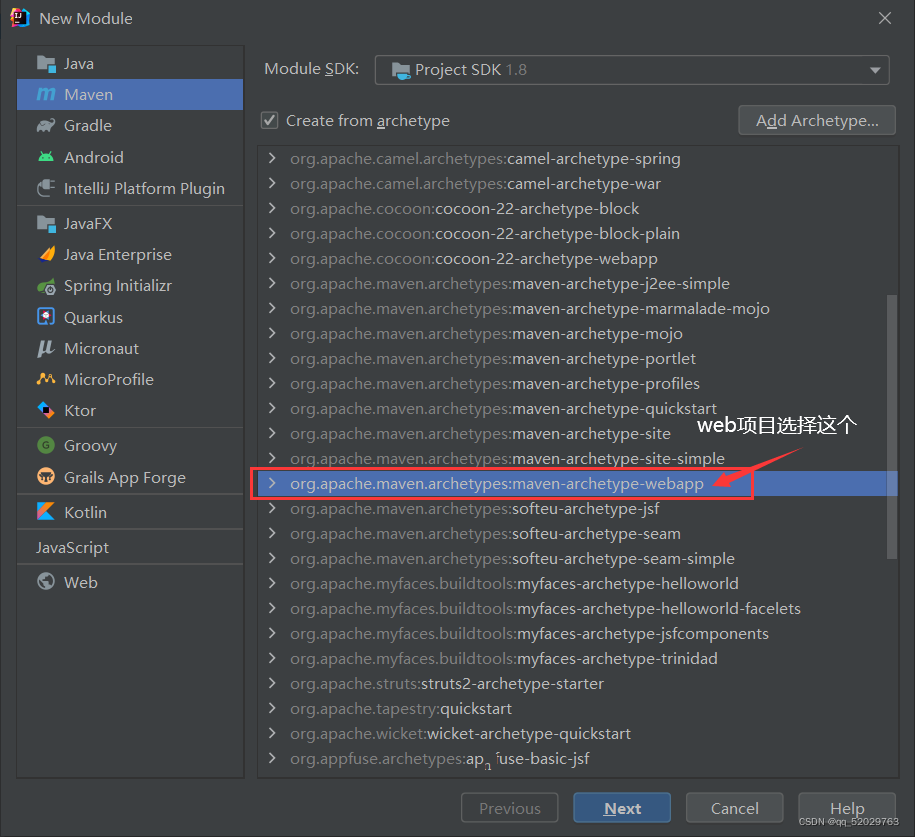Viewport: 915px width, 837px height.
Task: Select myfaces-archetype-jsfcomponents row
Action: coord(578,633)
